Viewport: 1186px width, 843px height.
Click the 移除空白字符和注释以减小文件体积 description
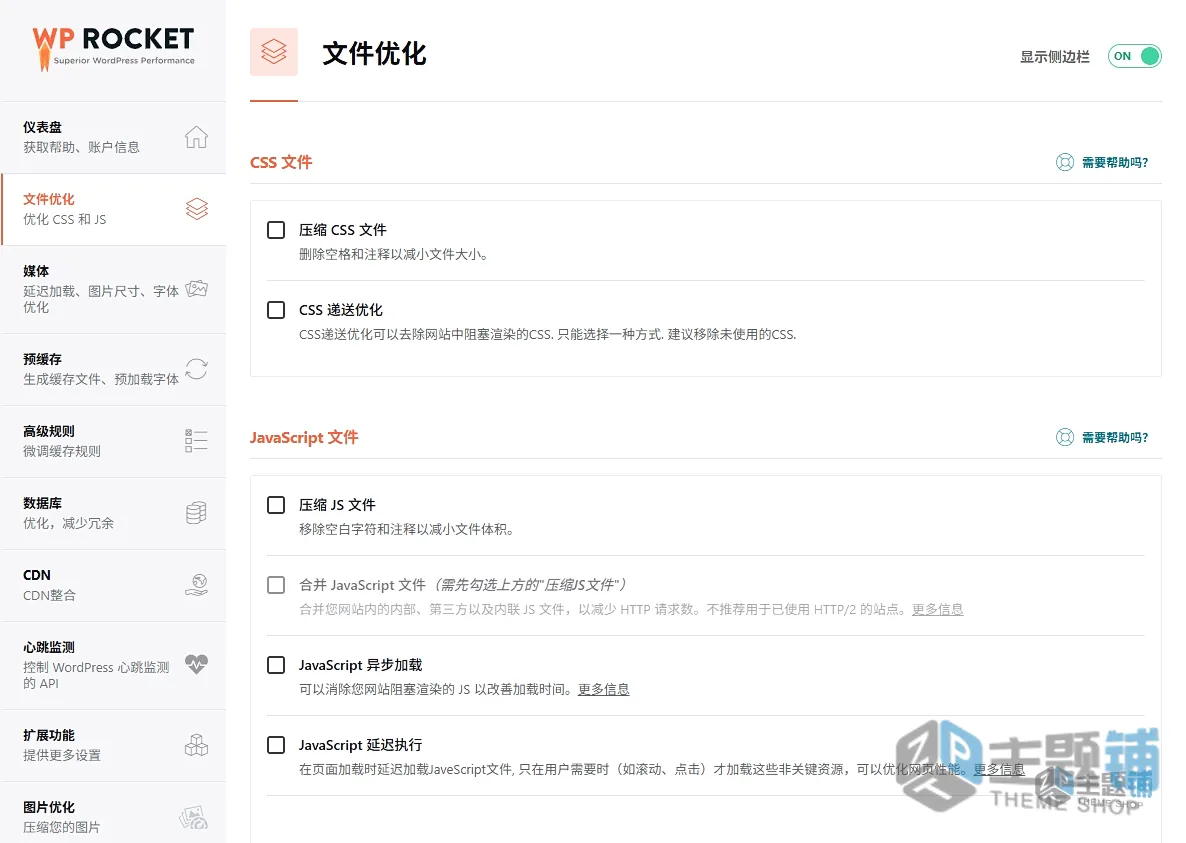pos(407,530)
